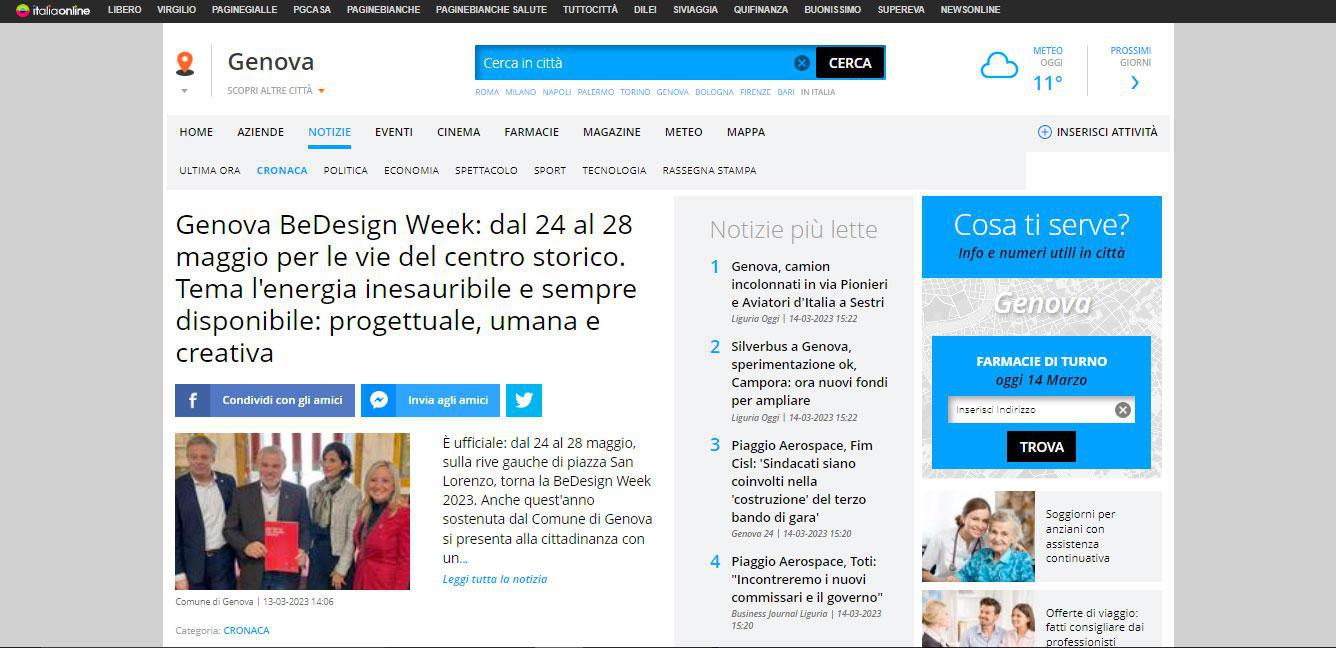
Task: Click the plus icon for Inserisci Attività
Action: 1045,132
